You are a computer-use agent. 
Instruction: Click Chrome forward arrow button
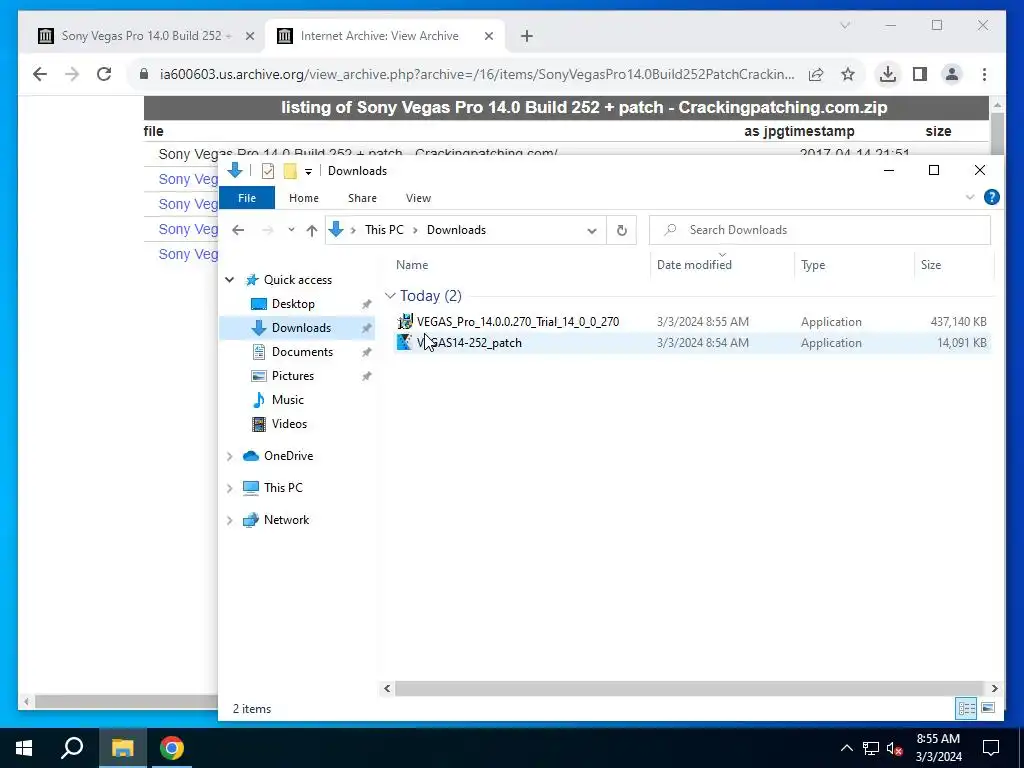[72, 74]
